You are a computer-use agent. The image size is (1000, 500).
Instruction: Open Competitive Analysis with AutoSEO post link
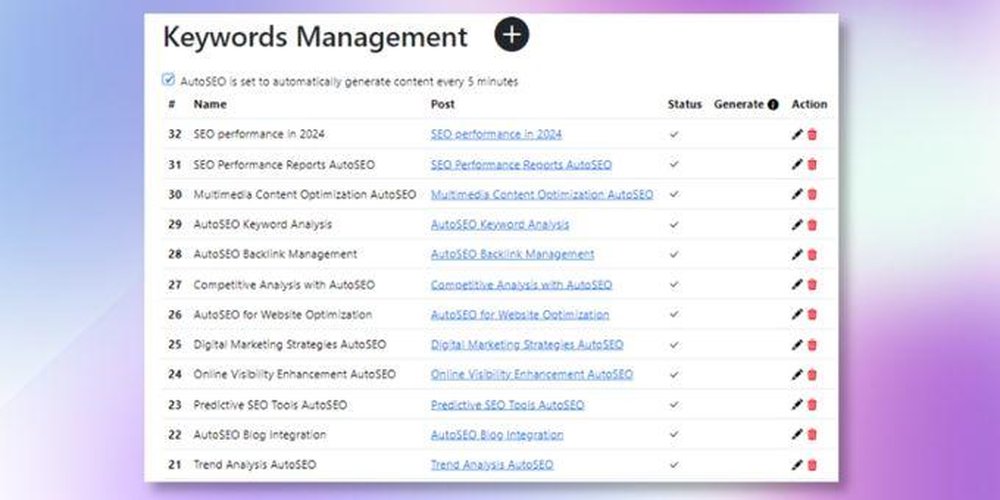tap(521, 284)
